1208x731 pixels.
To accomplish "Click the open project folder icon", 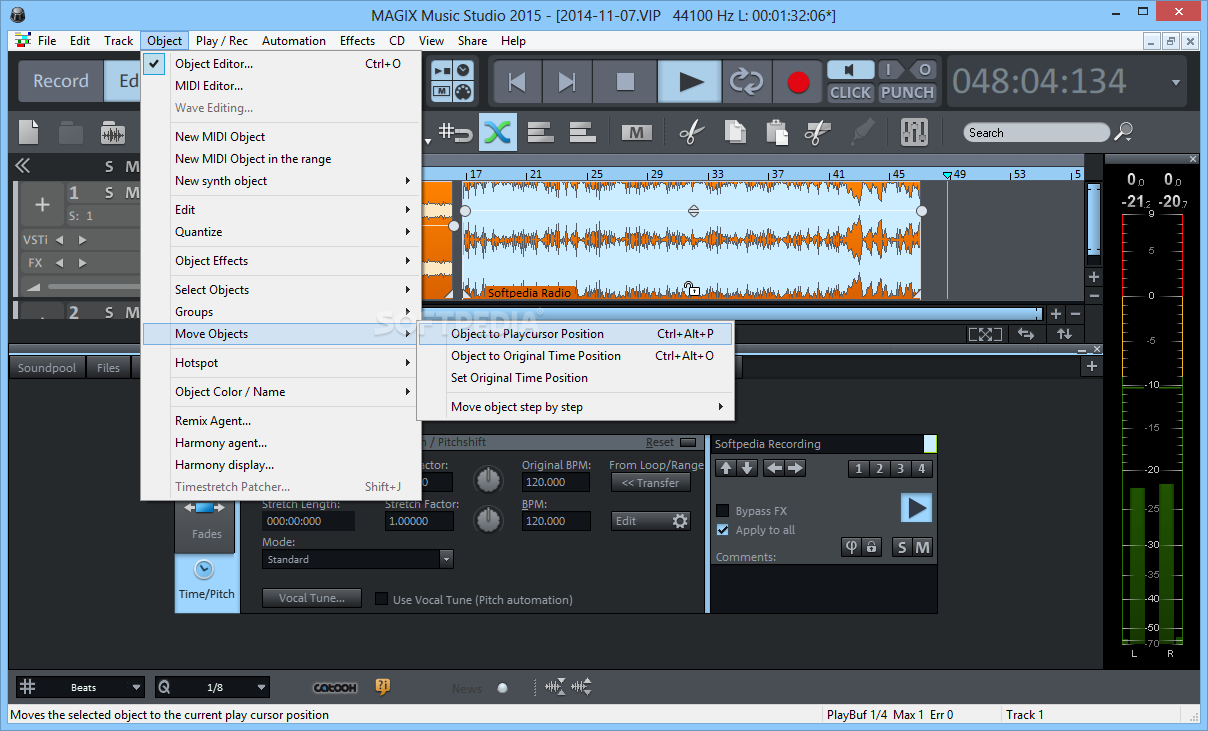I will click(71, 132).
